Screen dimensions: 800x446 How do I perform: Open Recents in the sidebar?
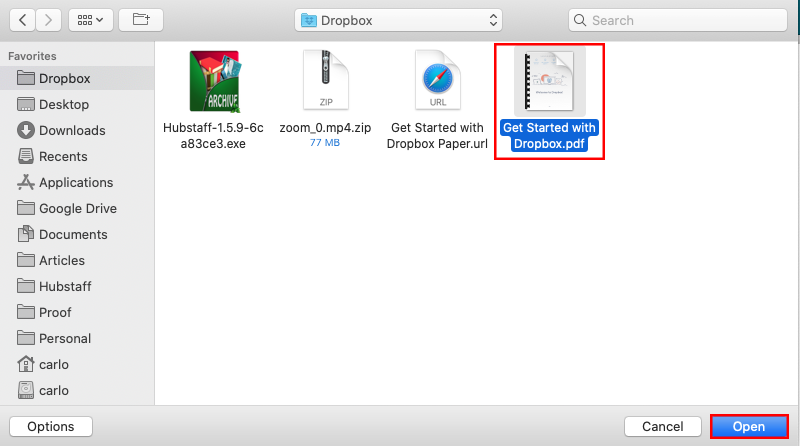coord(77,157)
